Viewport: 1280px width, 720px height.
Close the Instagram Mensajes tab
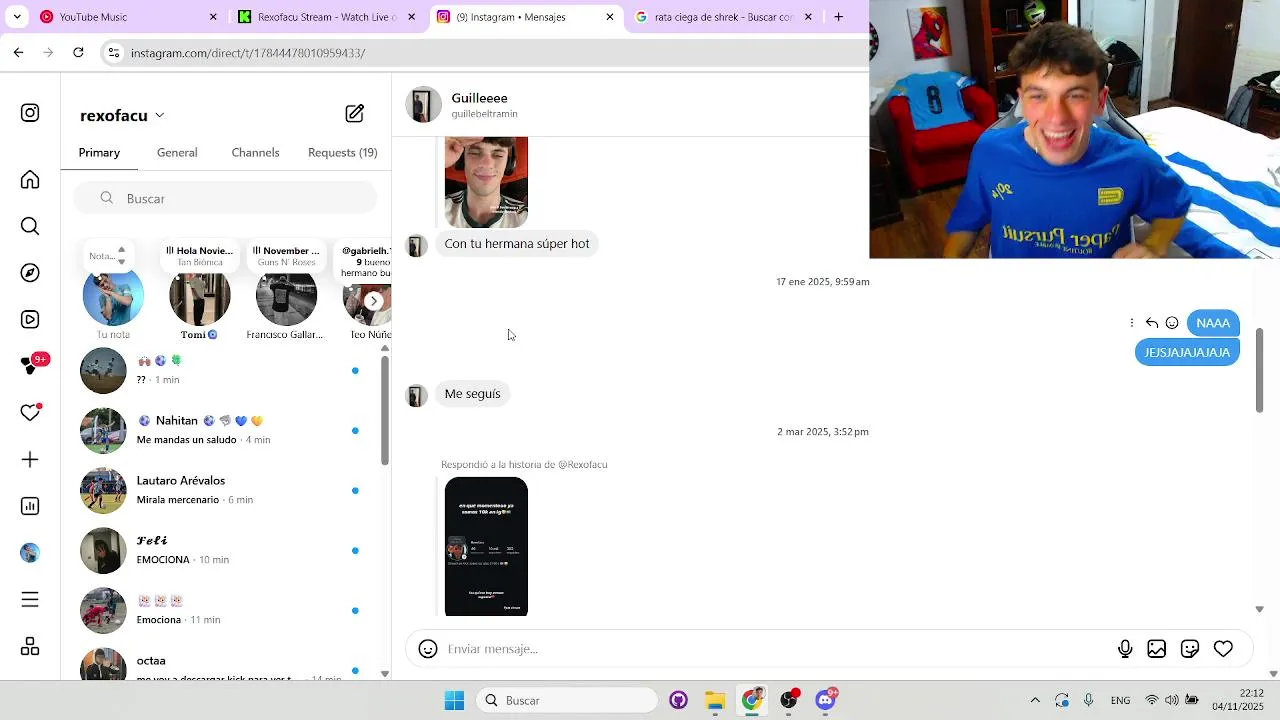pos(610,17)
